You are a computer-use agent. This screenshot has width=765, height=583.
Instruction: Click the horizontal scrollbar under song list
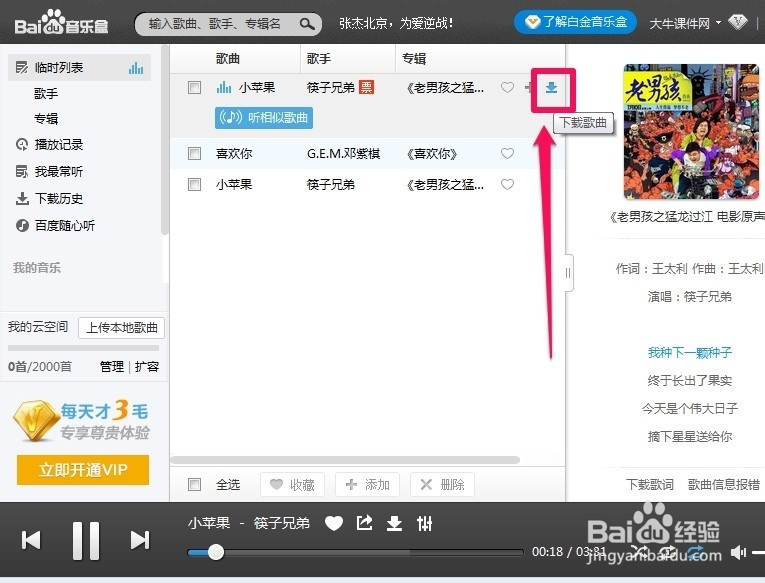click(x=345, y=460)
